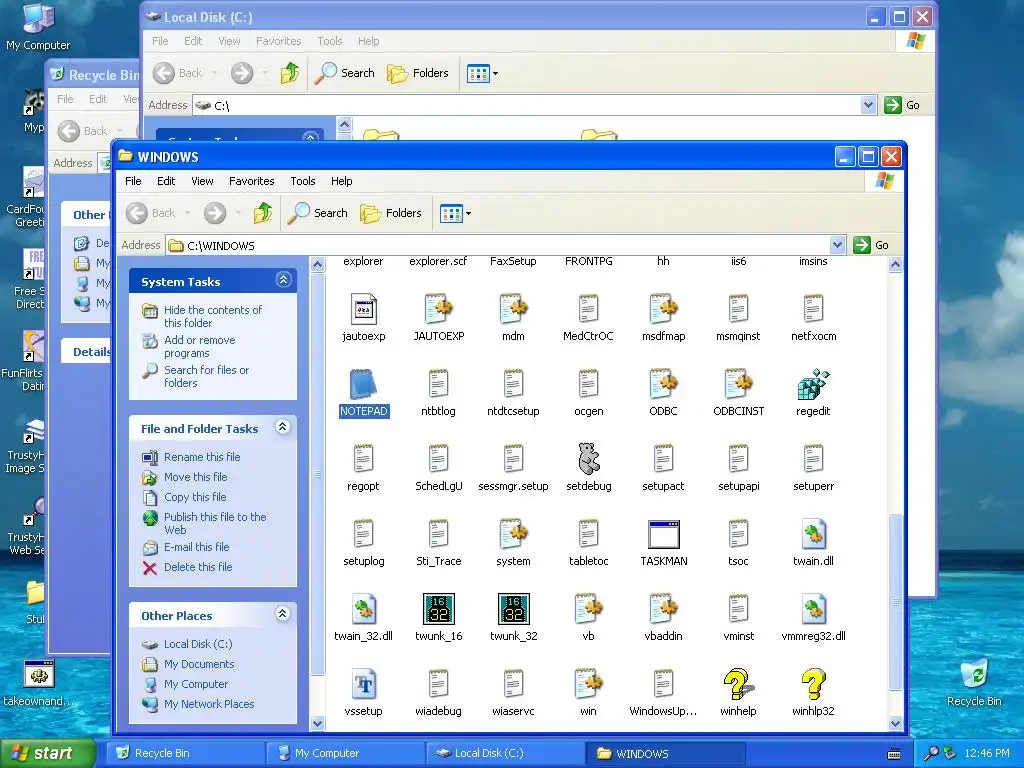Click Hide the contents of this folder

(x=213, y=316)
